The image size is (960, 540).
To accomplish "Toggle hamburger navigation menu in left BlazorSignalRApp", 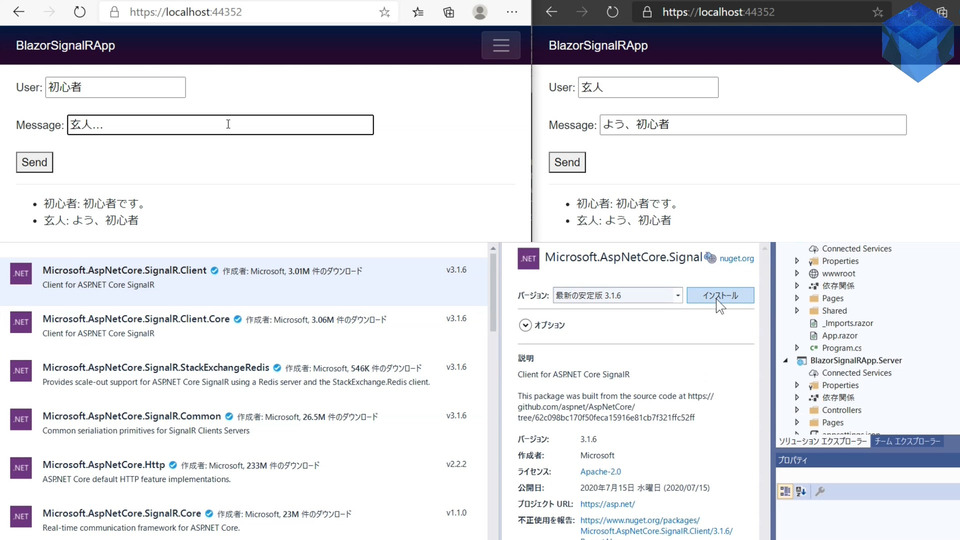I will [501, 45].
